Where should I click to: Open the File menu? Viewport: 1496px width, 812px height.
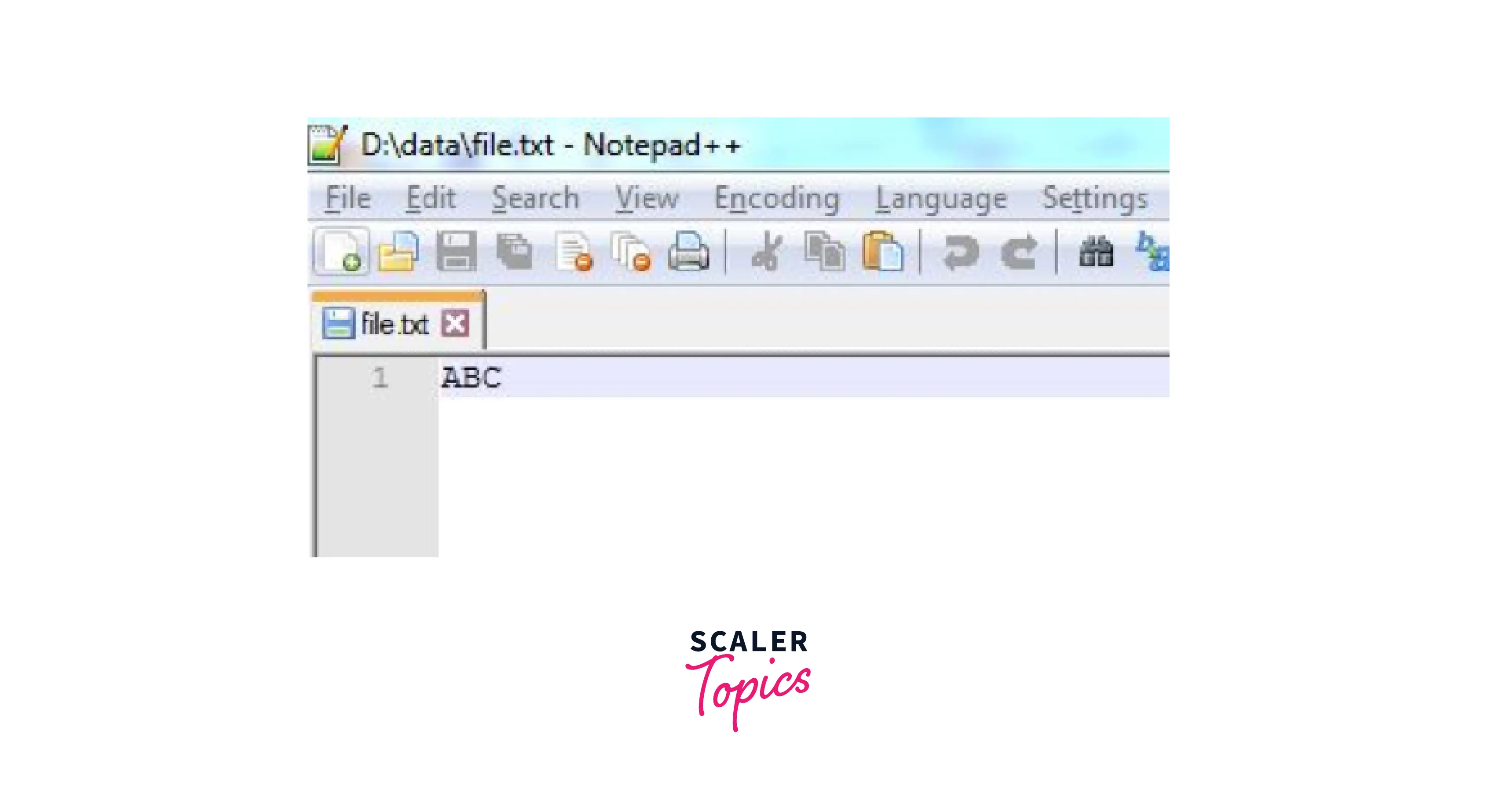tap(348, 199)
